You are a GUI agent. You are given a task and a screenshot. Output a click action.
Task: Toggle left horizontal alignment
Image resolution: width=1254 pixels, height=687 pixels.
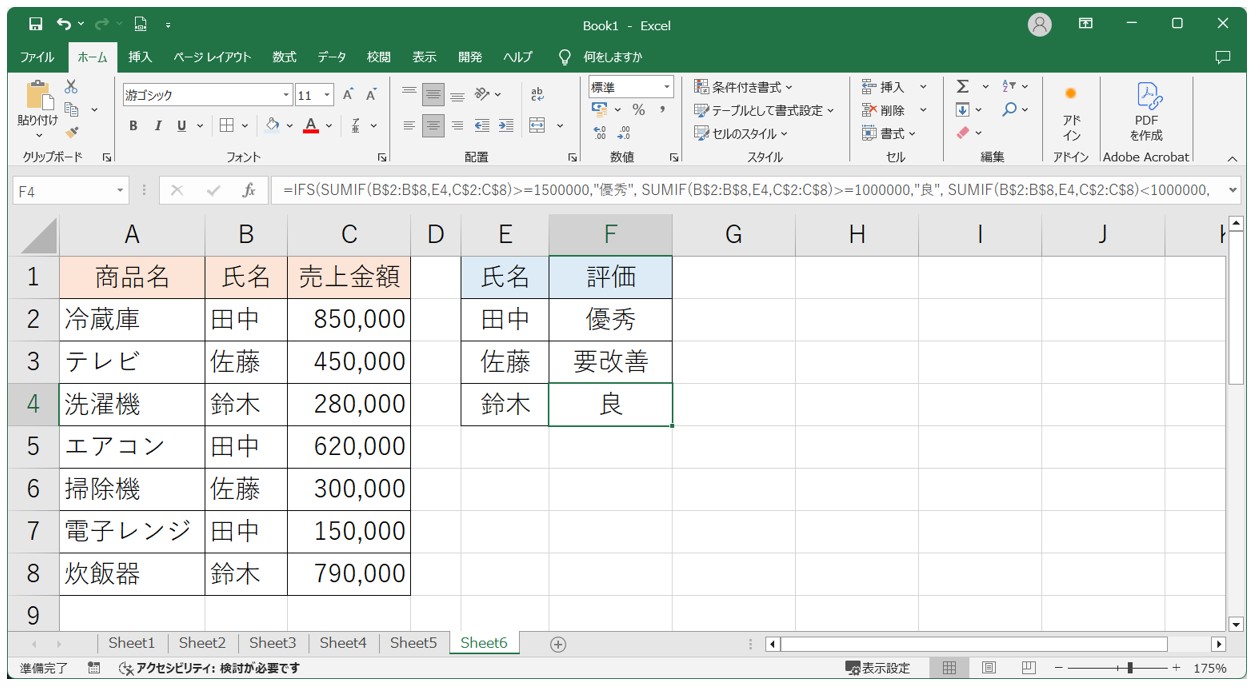pos(409,125)
